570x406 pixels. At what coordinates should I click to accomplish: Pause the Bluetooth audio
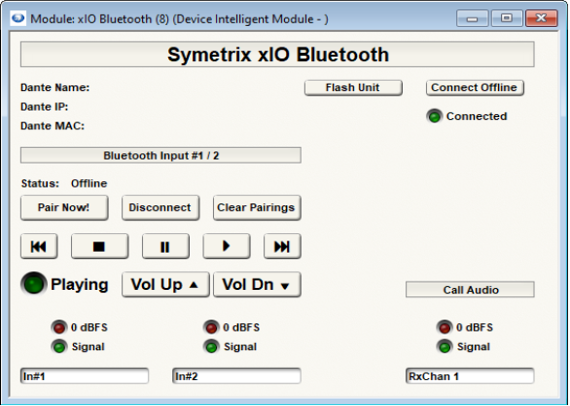pos(166,246)
